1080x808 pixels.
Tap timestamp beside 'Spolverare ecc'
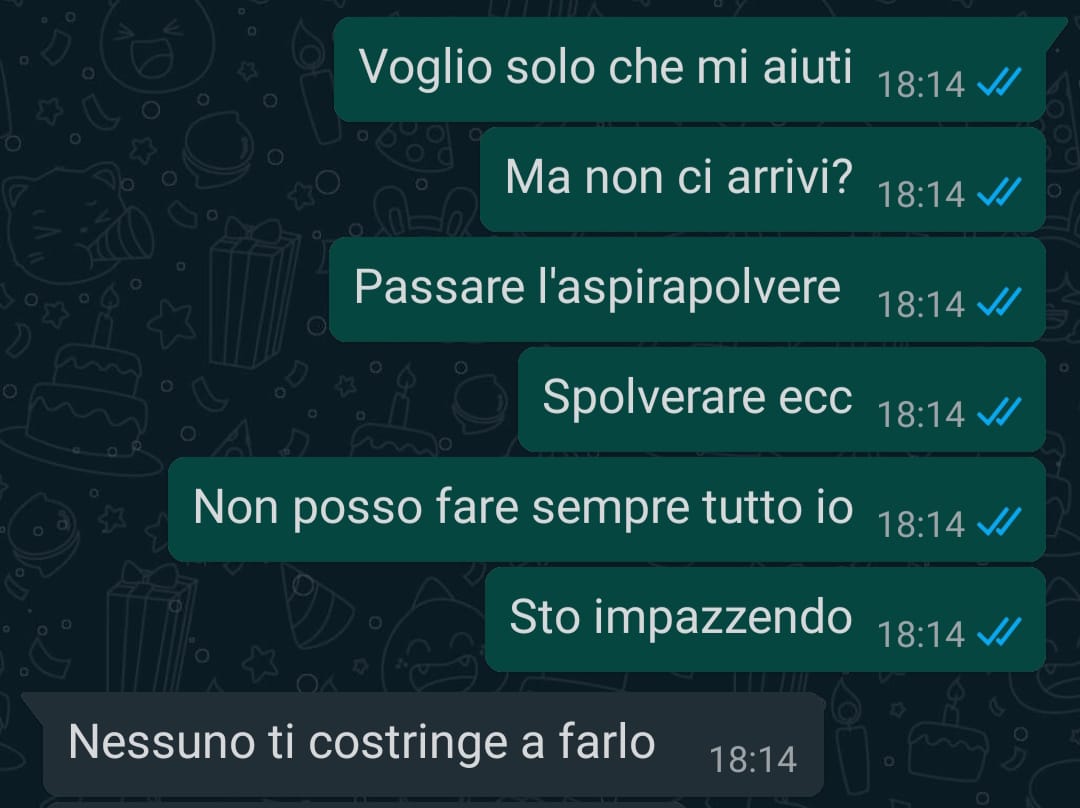tap(921, 414)
